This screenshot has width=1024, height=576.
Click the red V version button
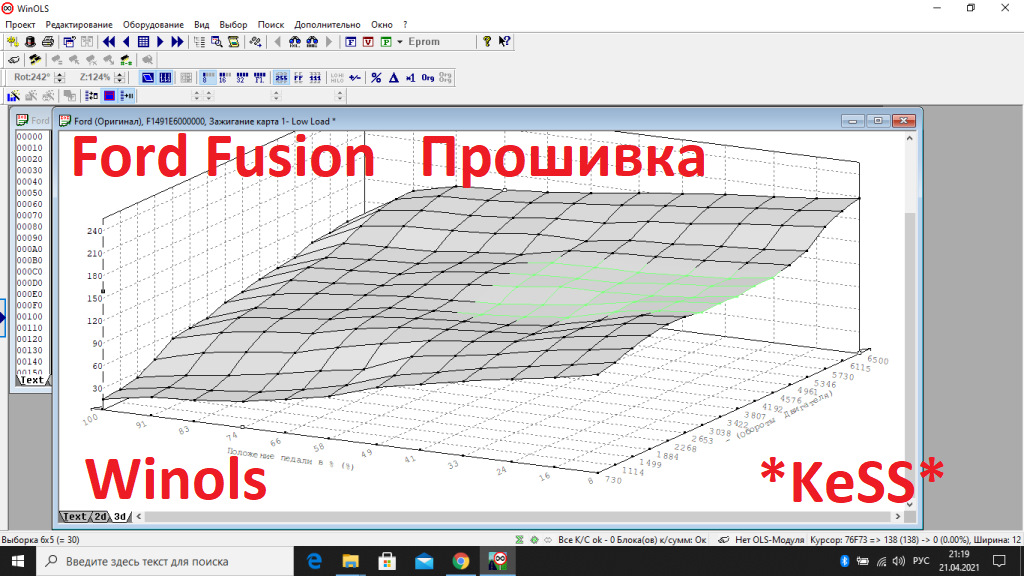pos(368,42)
